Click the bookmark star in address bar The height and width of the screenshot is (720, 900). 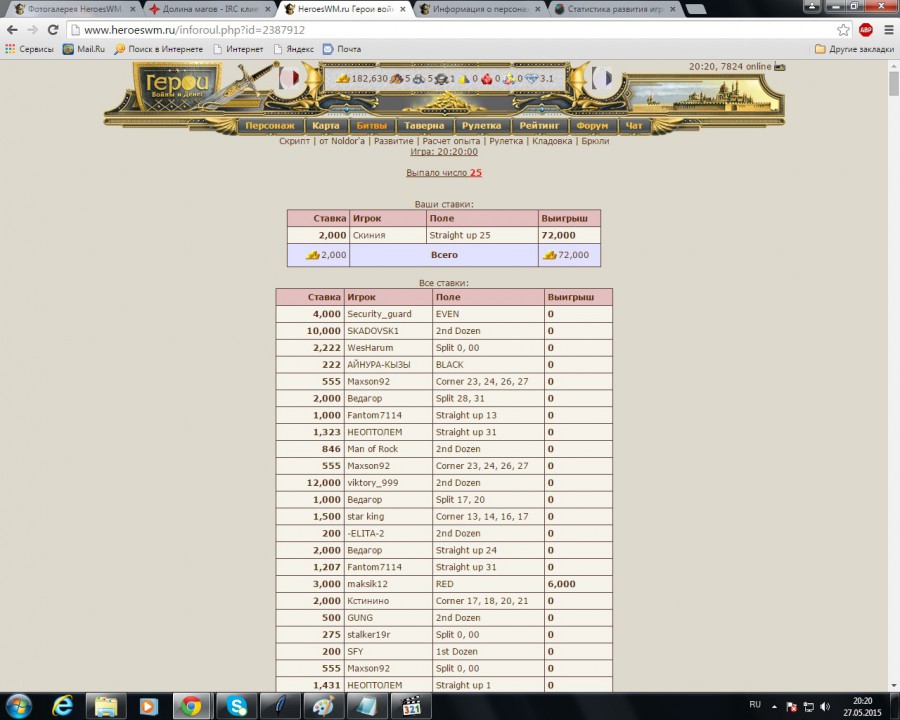(843, 30)
